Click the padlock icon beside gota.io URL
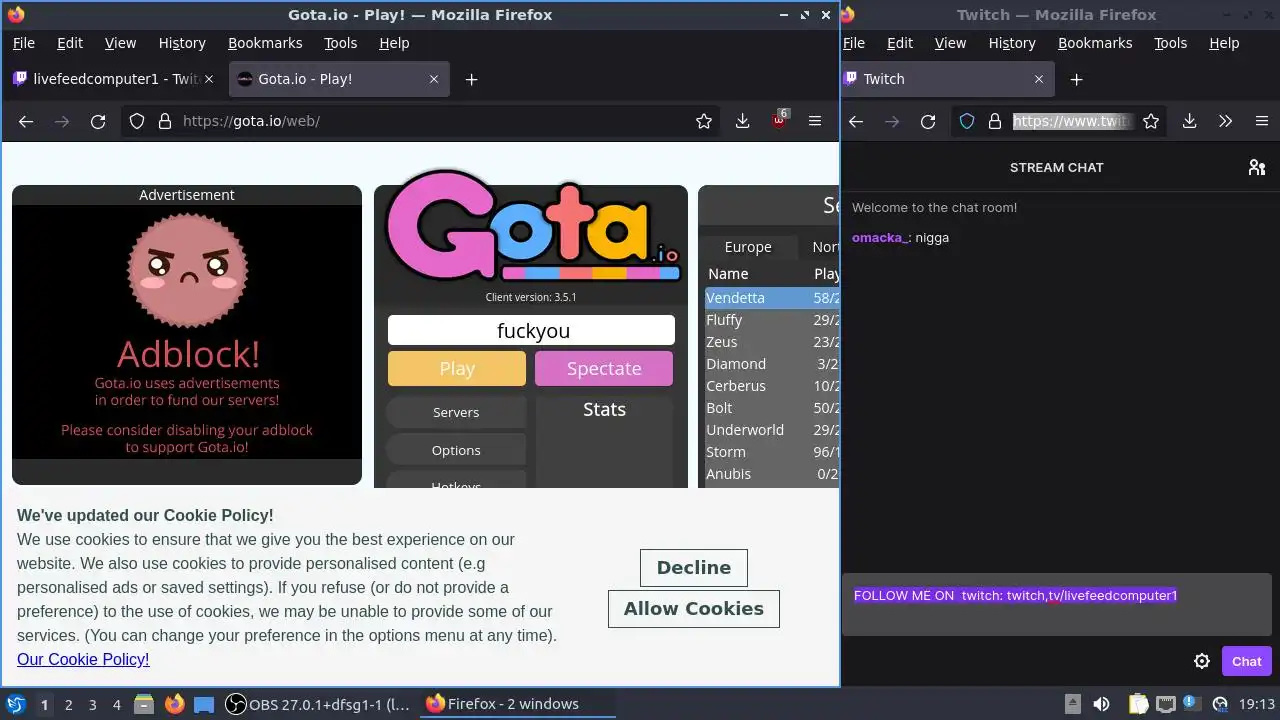The height and width of the screenshot is (720, 1280). pyautogui.click(x=165, y=121)
